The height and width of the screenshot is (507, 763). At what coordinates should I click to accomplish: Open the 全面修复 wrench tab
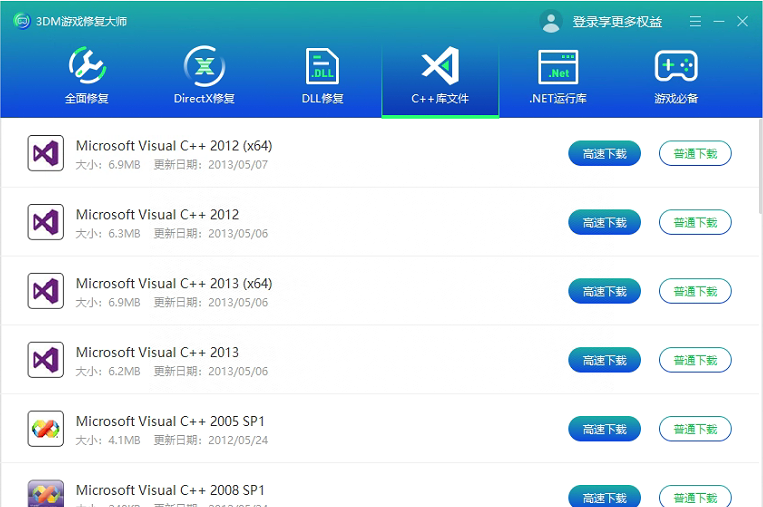[x=87, y=75]
